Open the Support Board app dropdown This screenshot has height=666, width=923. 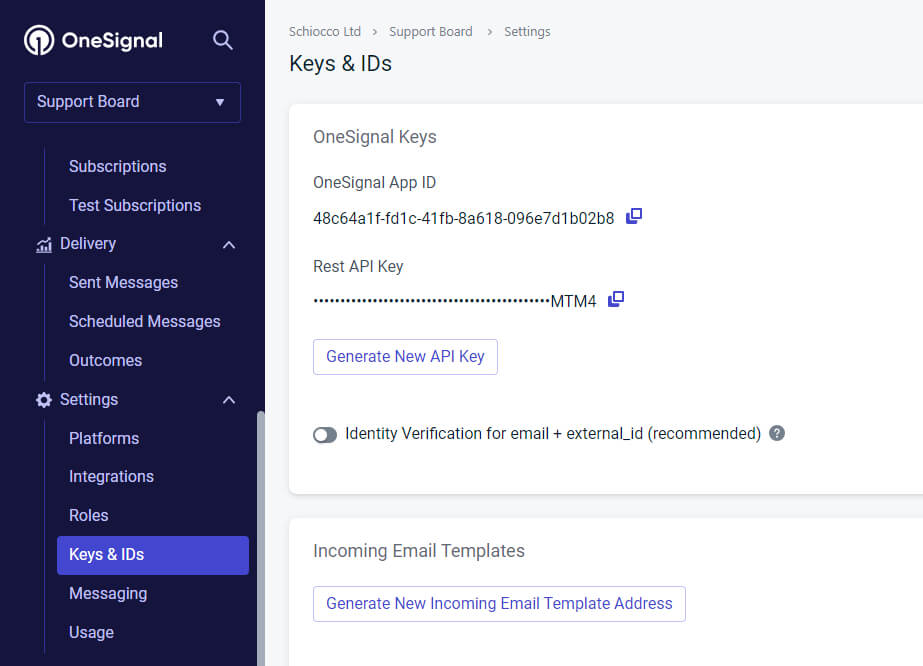point(132,102)
